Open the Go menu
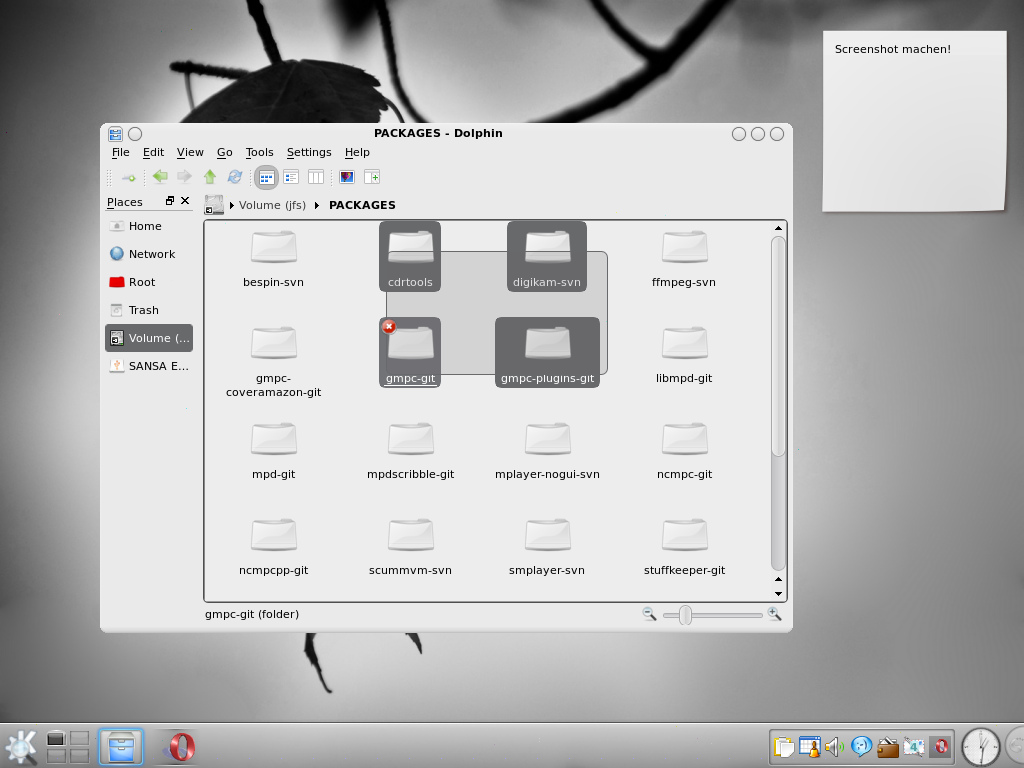The width and height of the screenshot is (1024, 768). (225, 152)
